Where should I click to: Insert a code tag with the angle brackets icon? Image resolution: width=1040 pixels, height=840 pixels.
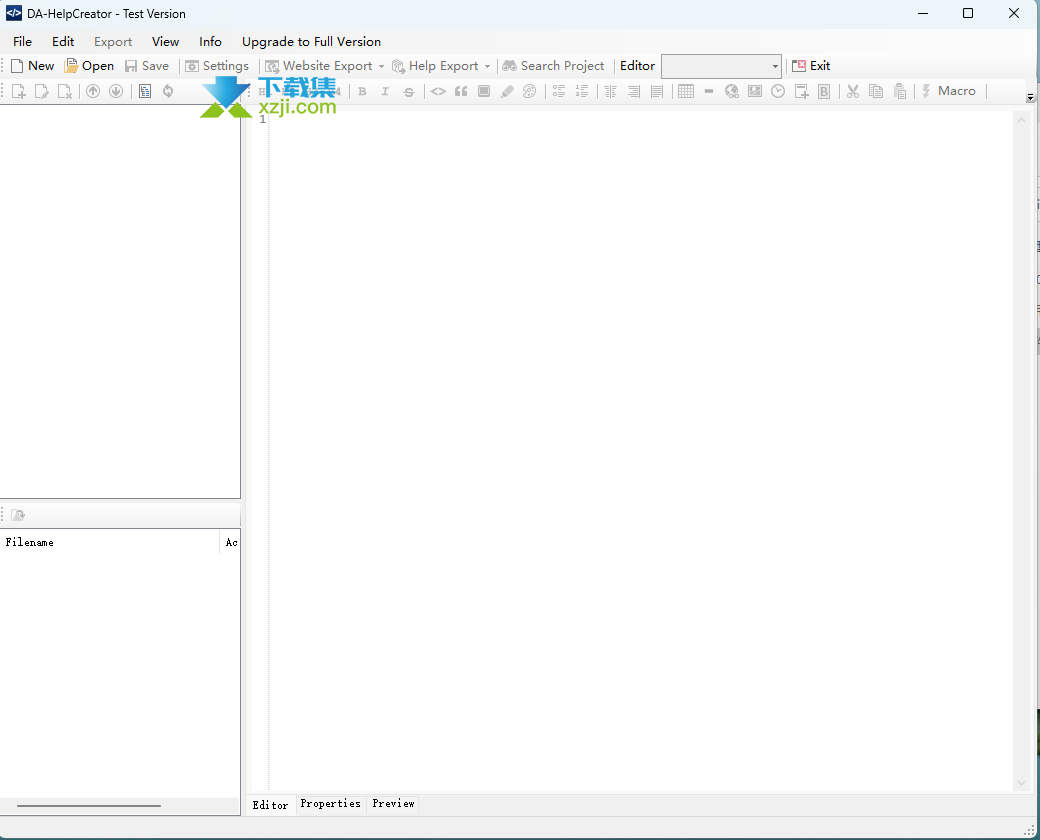[438, 91]
